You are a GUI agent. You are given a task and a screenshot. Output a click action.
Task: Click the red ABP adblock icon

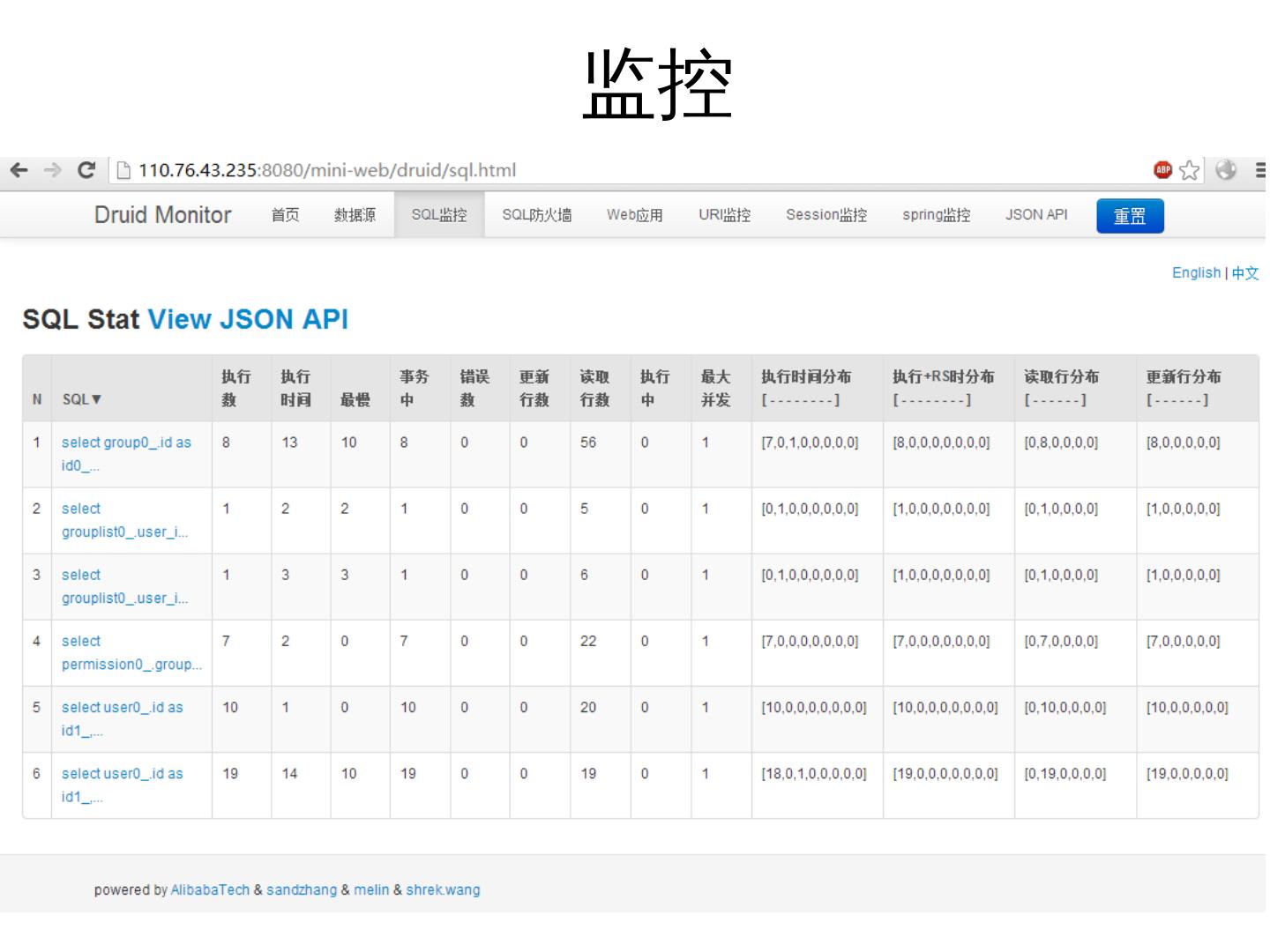pos(1162,170)
